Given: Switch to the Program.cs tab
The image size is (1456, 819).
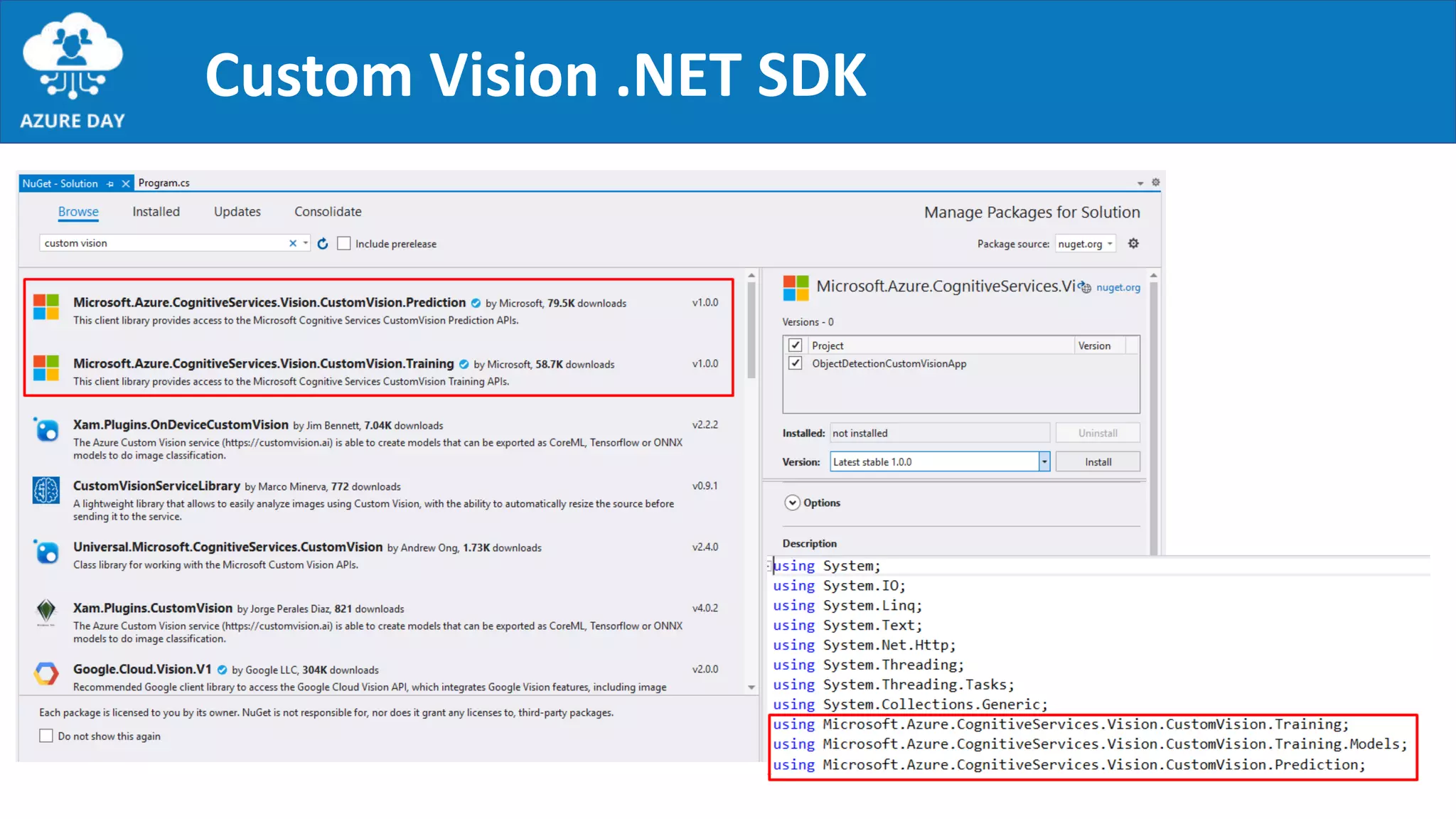Looking at the screenshot, I should tap(164, 183).
